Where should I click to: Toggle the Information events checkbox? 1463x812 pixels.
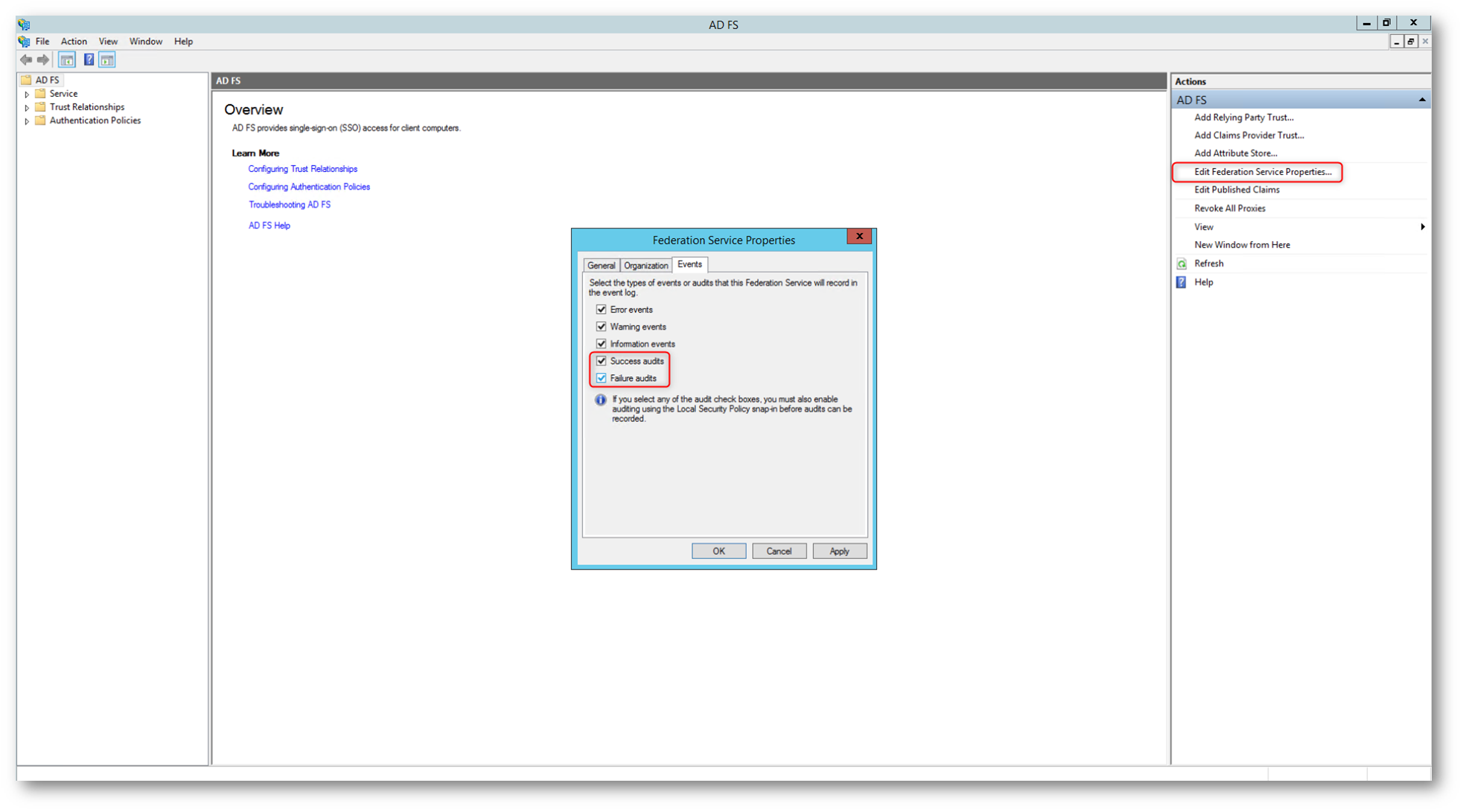601,343
